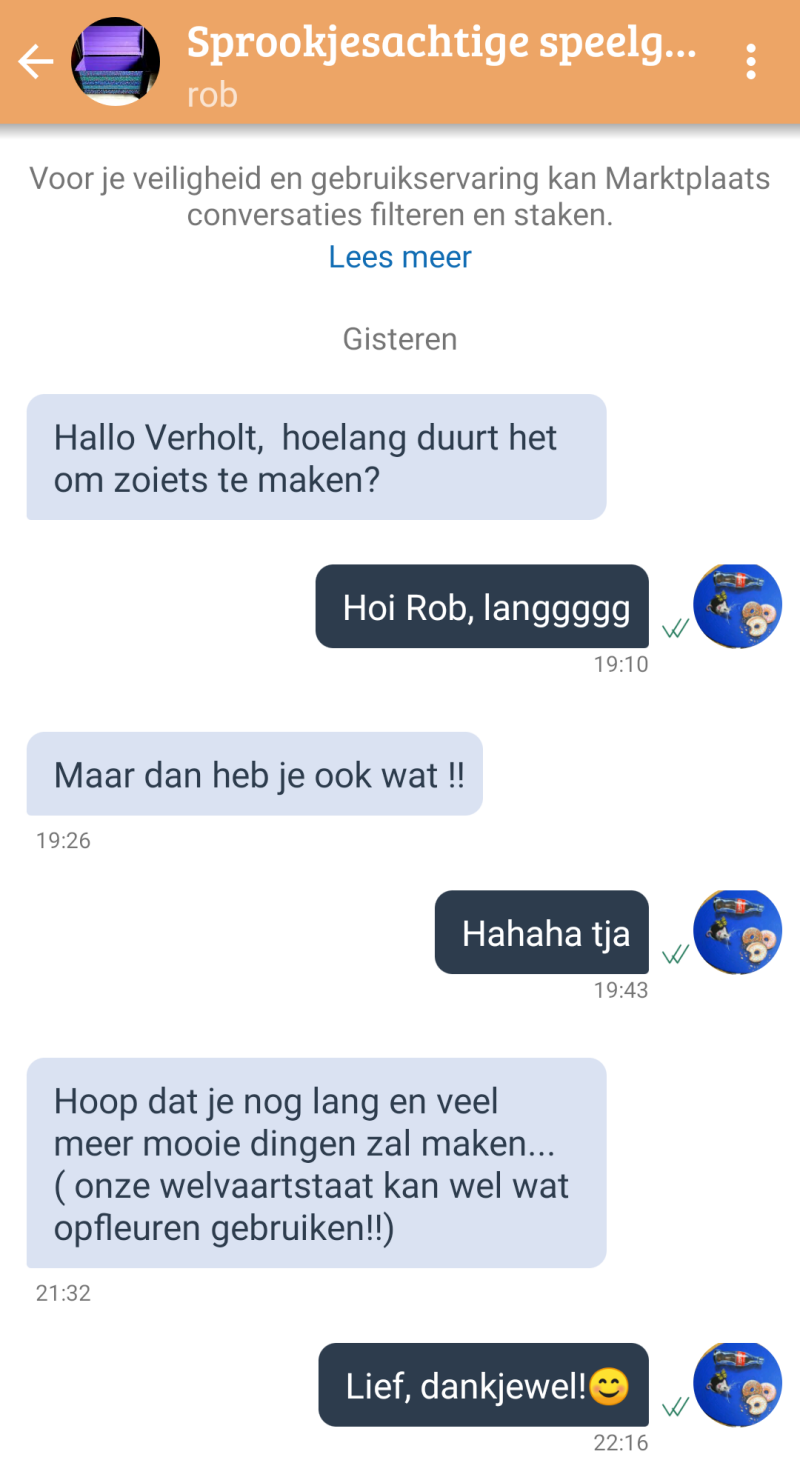Tap the username rob in header
800x1460 pixels.
pyautogui.click(x=212, y=94)
